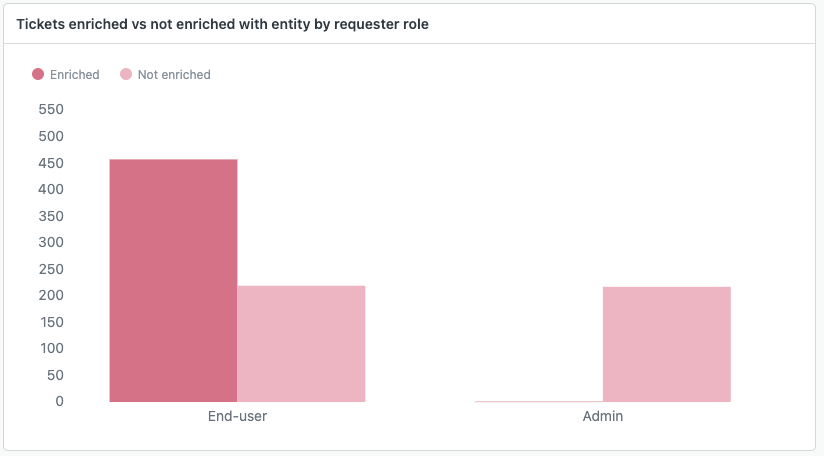The width and height of the screenshot is (824, 456).
Task: Click the light pink Not enriched legend dot
Action: coord(126,74)
